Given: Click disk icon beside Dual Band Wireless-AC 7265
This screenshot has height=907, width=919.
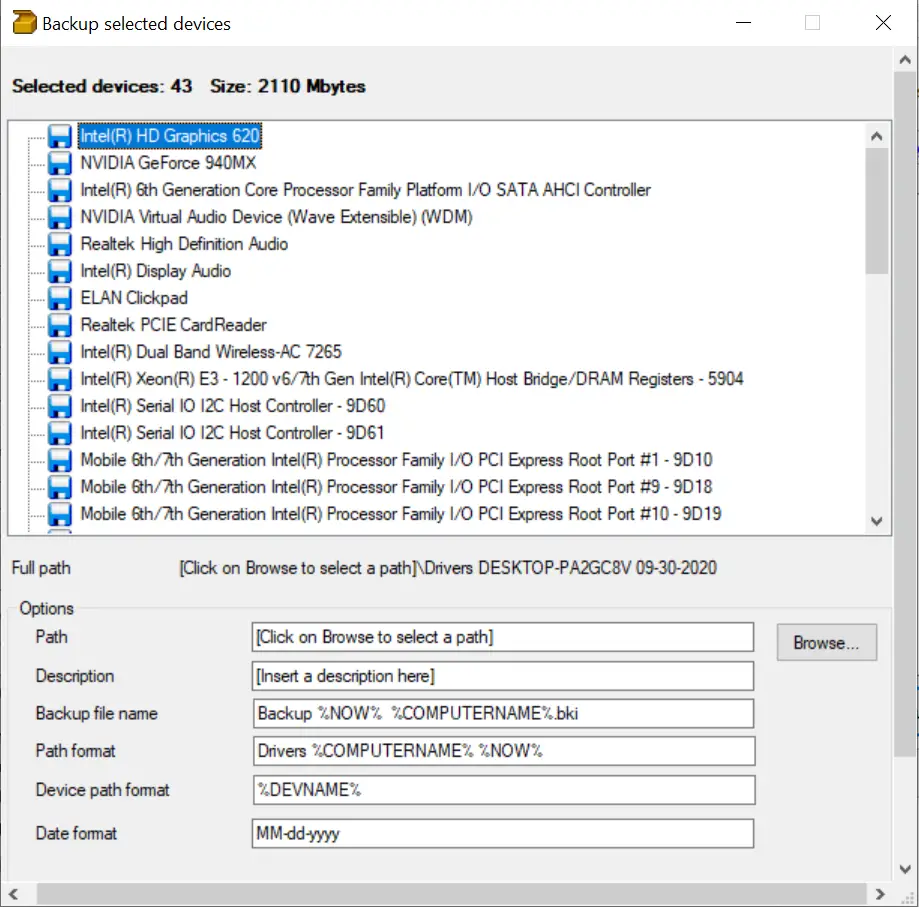Looking at the screenshot, I should coord(59,352).
